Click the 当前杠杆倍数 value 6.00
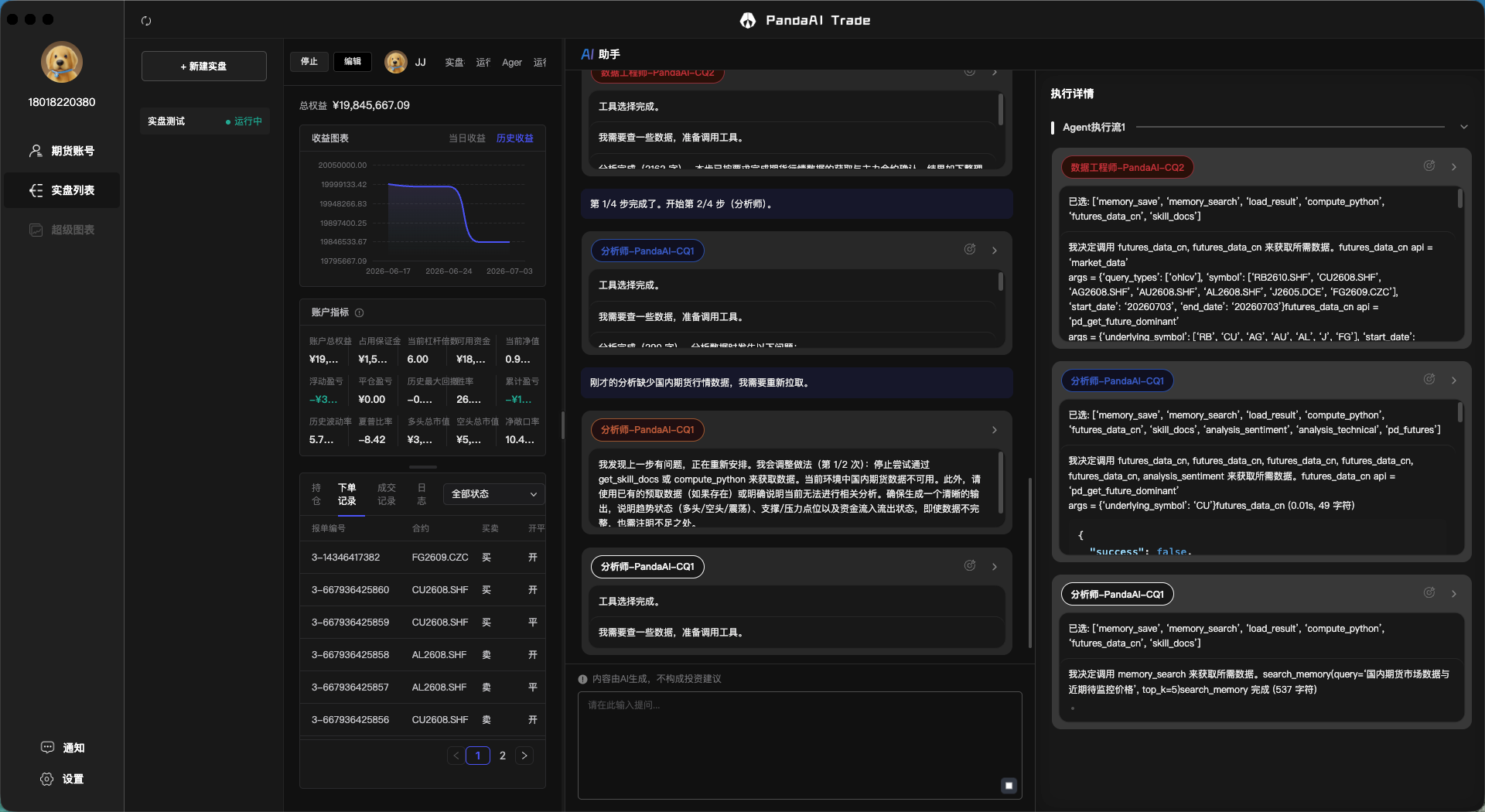This screenshot has width=1485, height=812. coord(418,360)
